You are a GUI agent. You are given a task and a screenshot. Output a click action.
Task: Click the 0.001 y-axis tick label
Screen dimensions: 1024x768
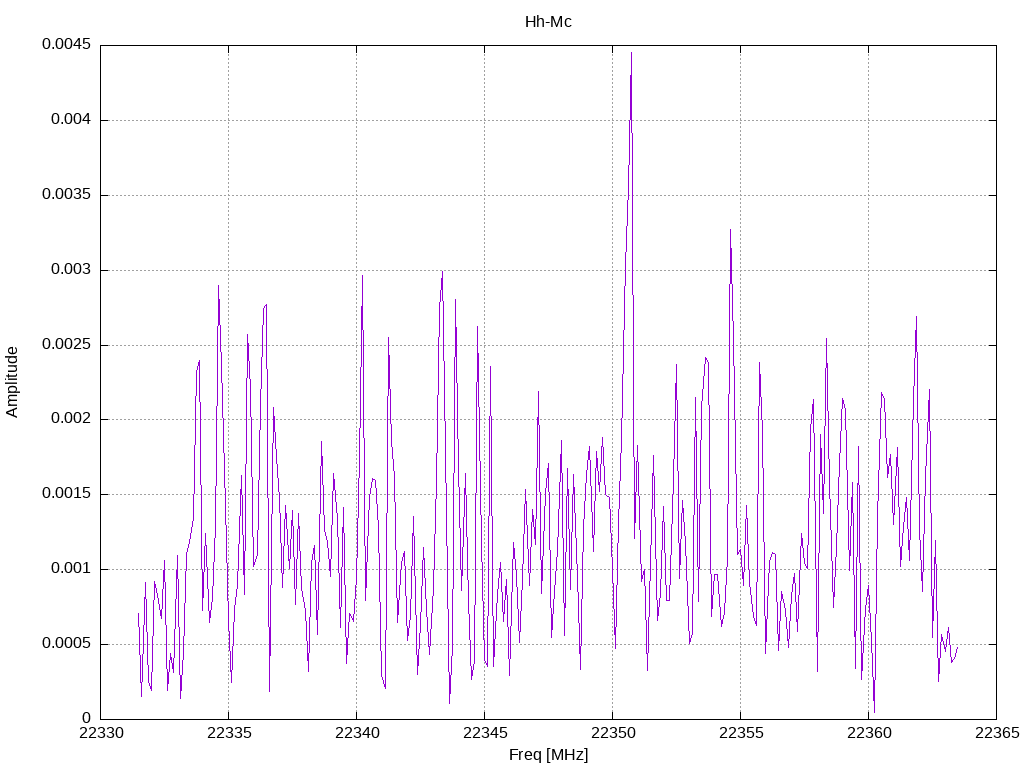pos(70,569)
